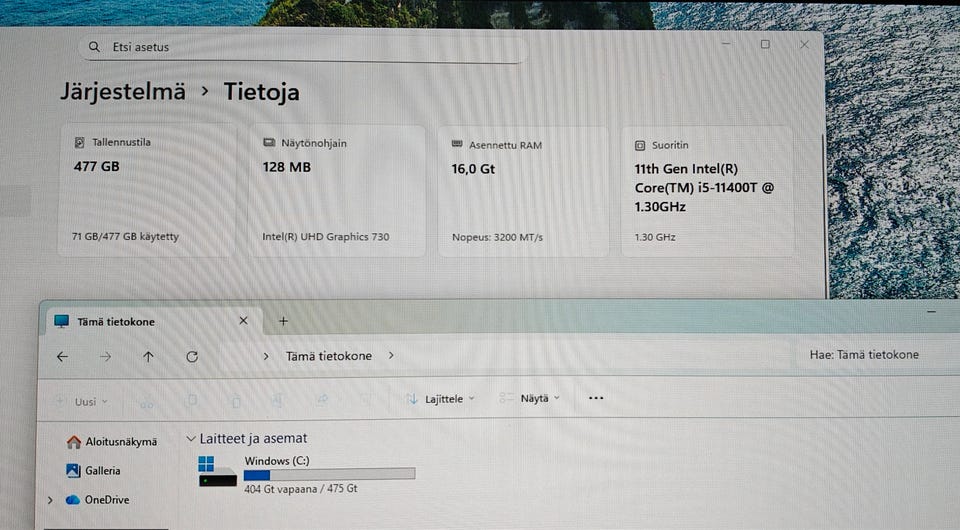Select Aloitusnäkymä in the Explorer sidebar

coord(112,441)
